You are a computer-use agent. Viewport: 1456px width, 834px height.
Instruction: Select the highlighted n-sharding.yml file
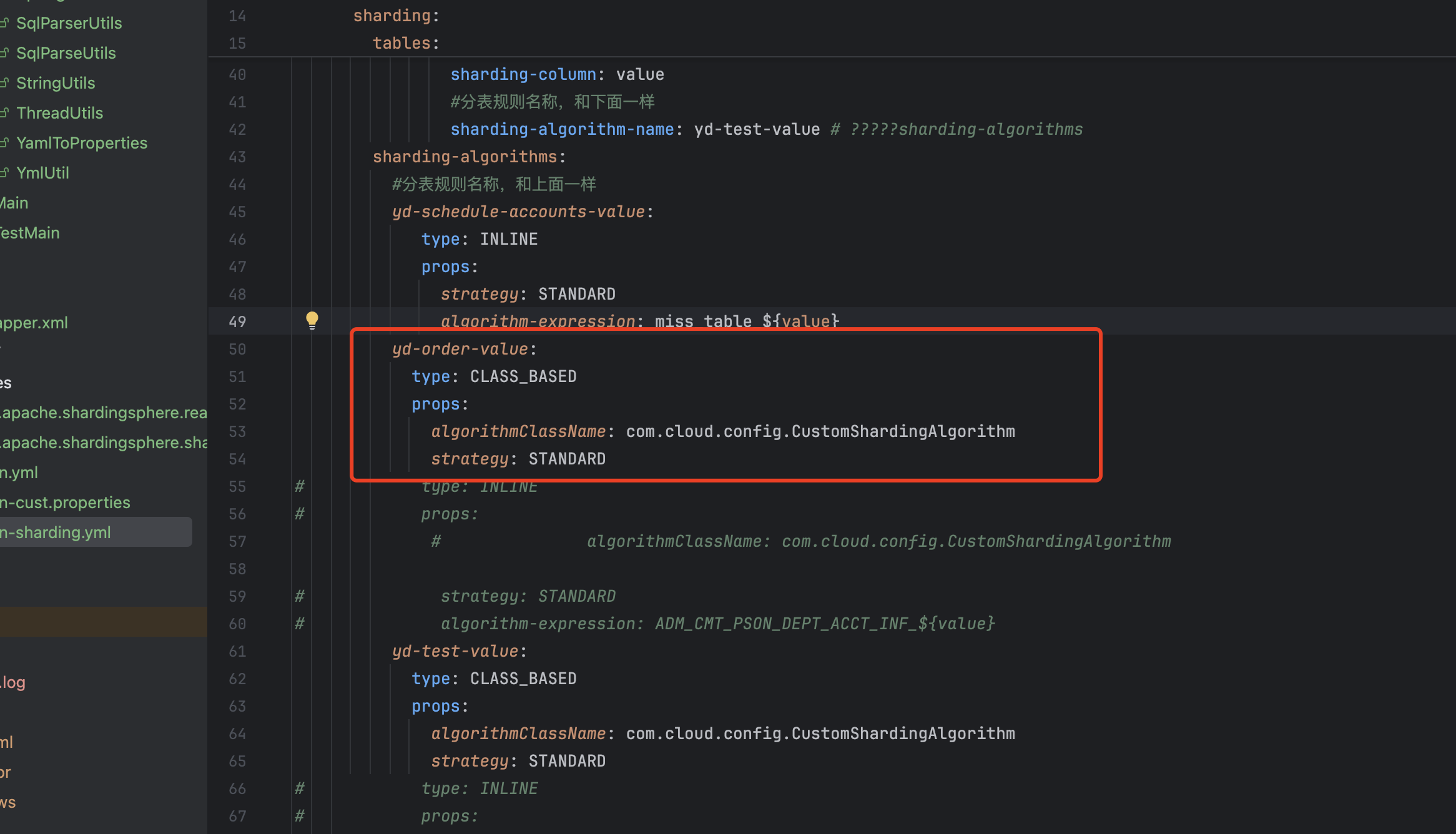56,532
